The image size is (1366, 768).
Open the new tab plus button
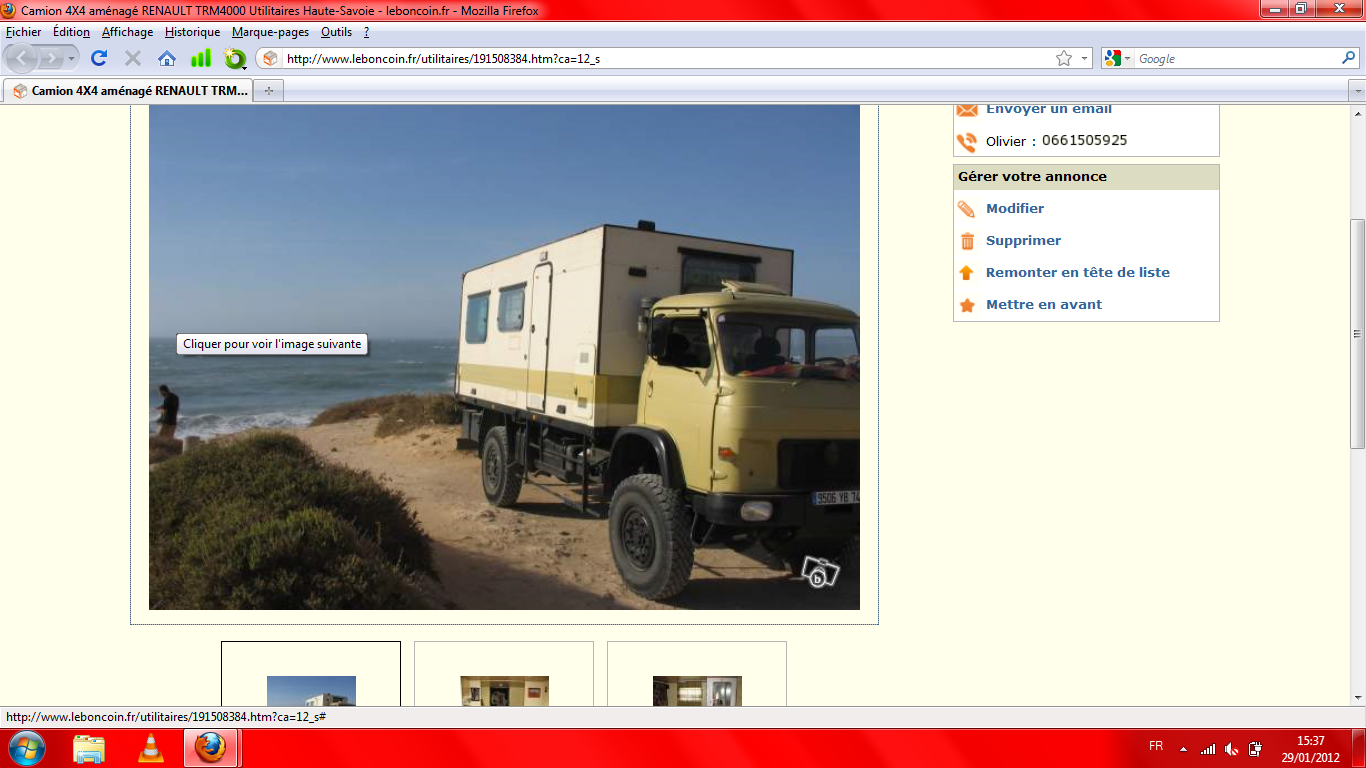[x=268, y=91]
